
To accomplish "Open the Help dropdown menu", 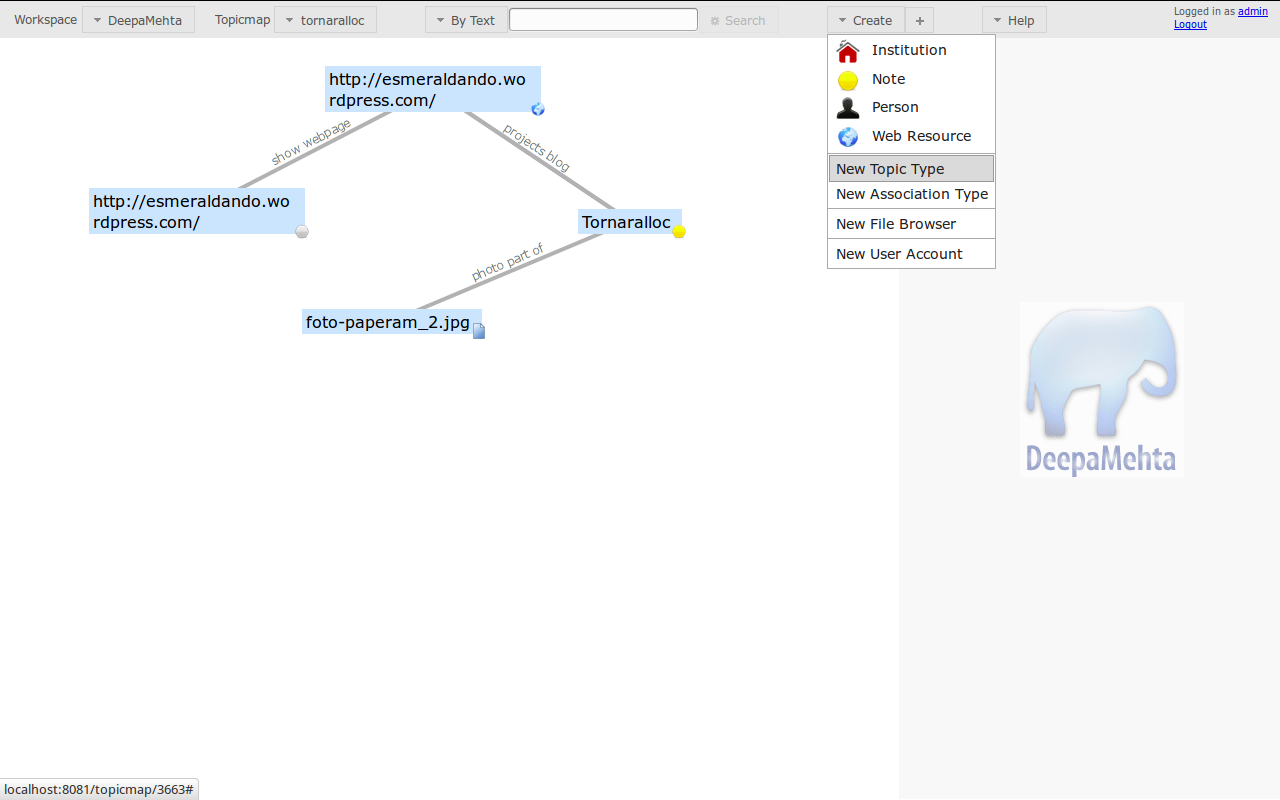I will coord(1014,20).
